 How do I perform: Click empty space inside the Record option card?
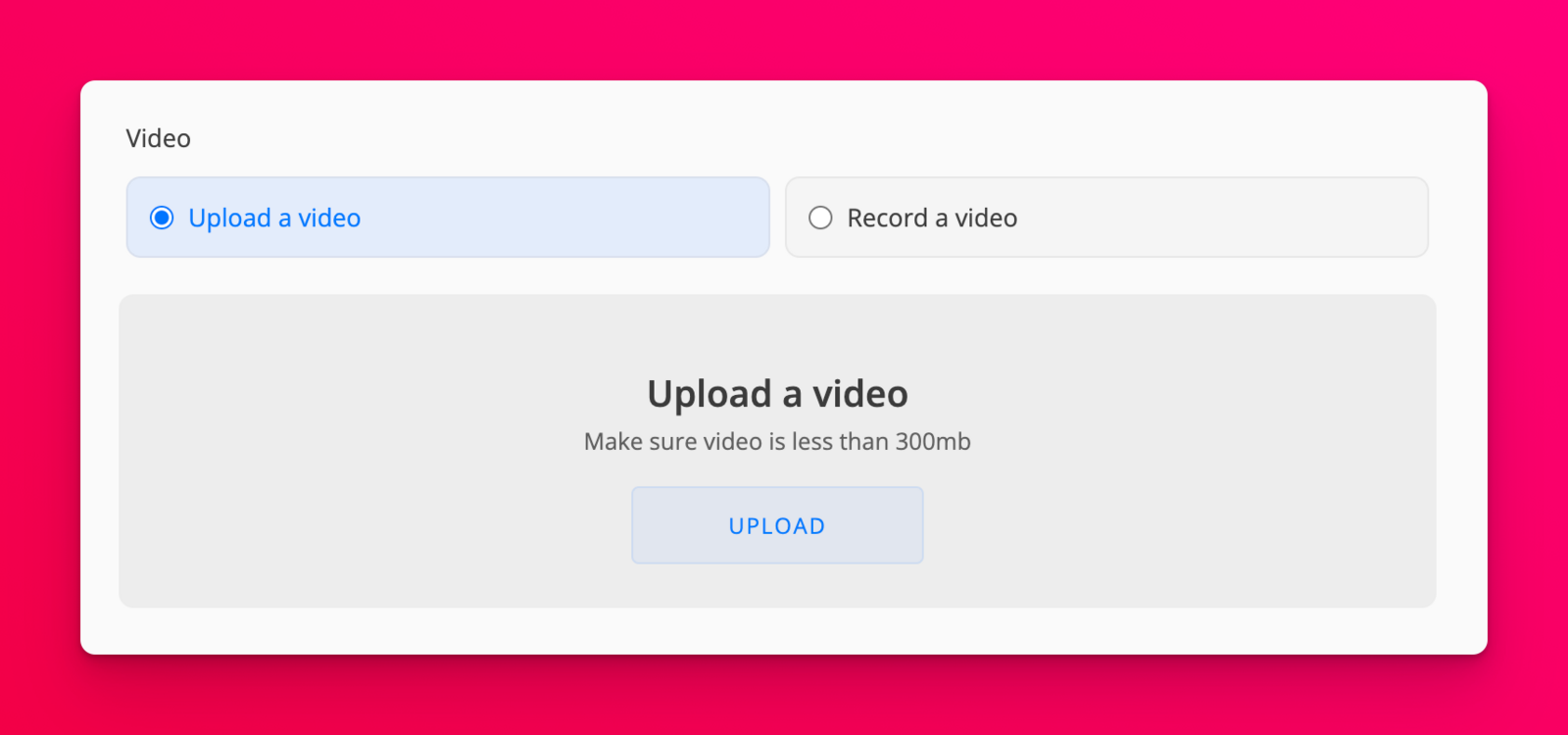point(1225,218)
